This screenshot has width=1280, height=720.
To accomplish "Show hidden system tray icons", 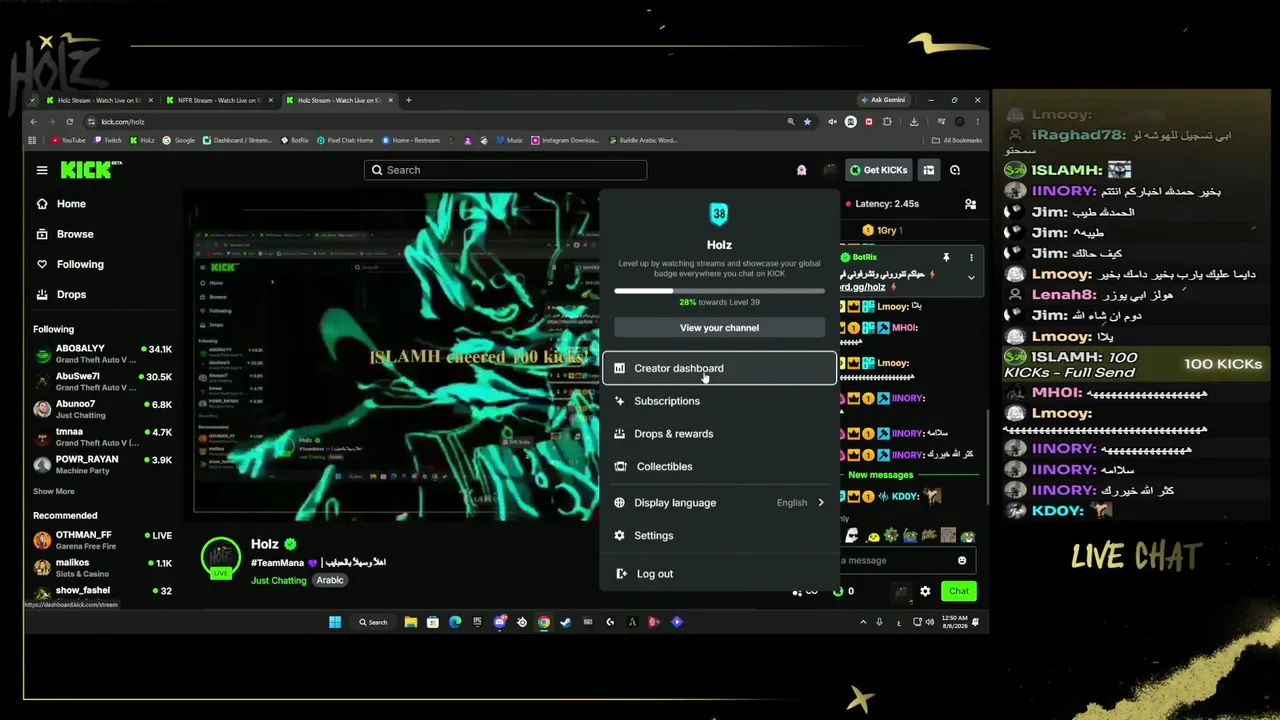I will pos(863,622).
